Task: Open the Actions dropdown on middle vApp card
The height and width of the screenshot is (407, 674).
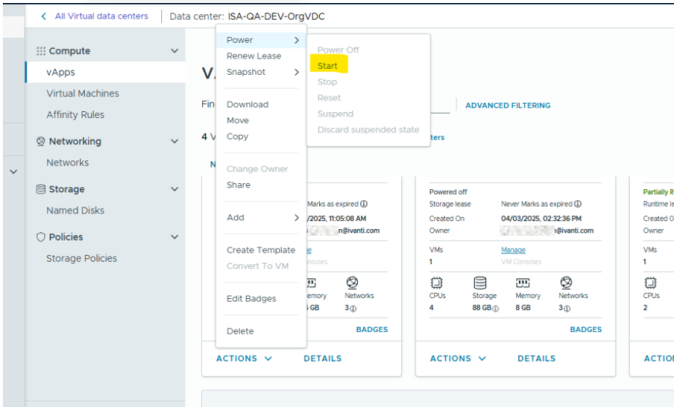Action: click(458, 358)
